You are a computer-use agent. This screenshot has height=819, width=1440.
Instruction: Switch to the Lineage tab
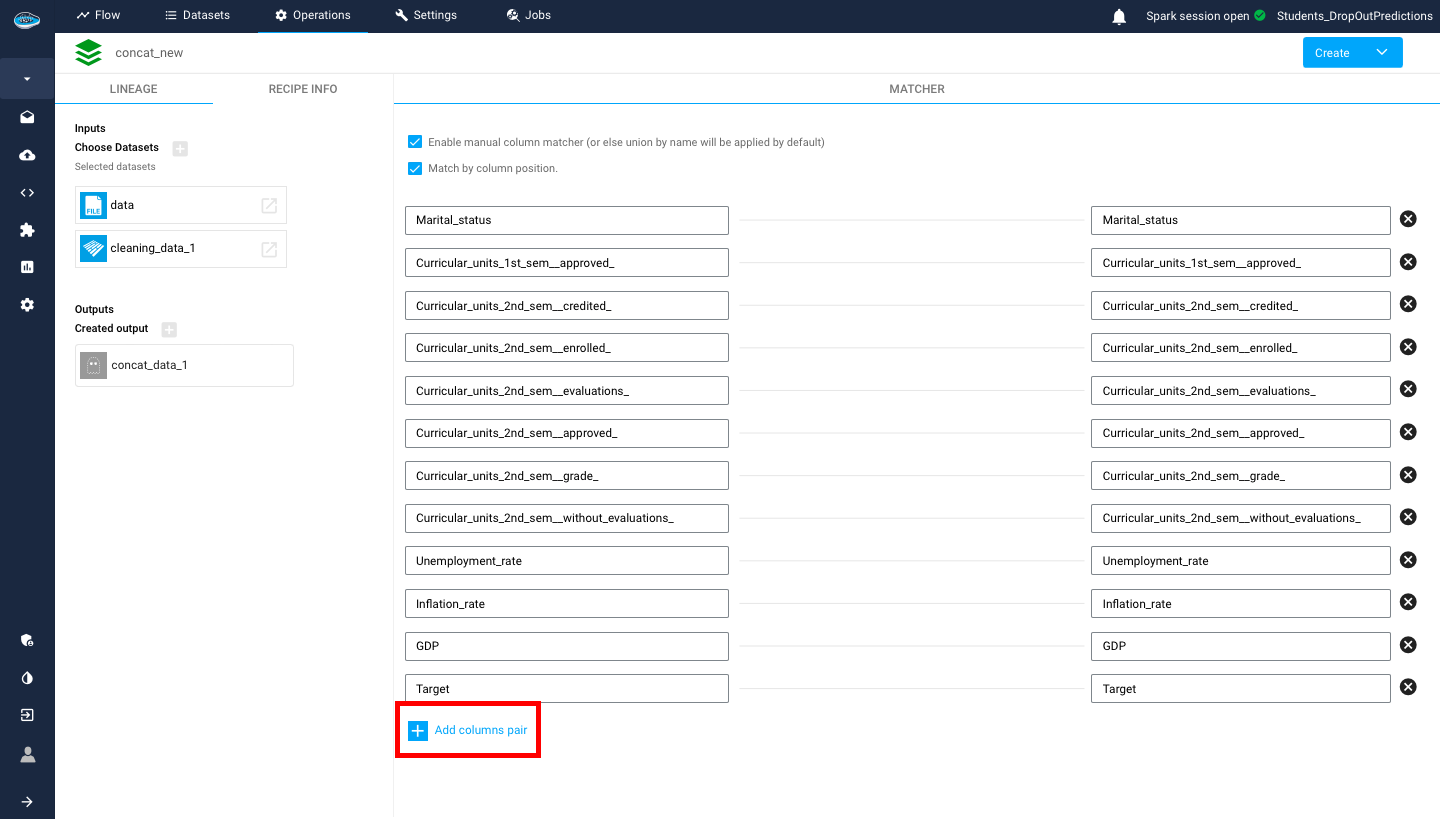coord(133,89)
